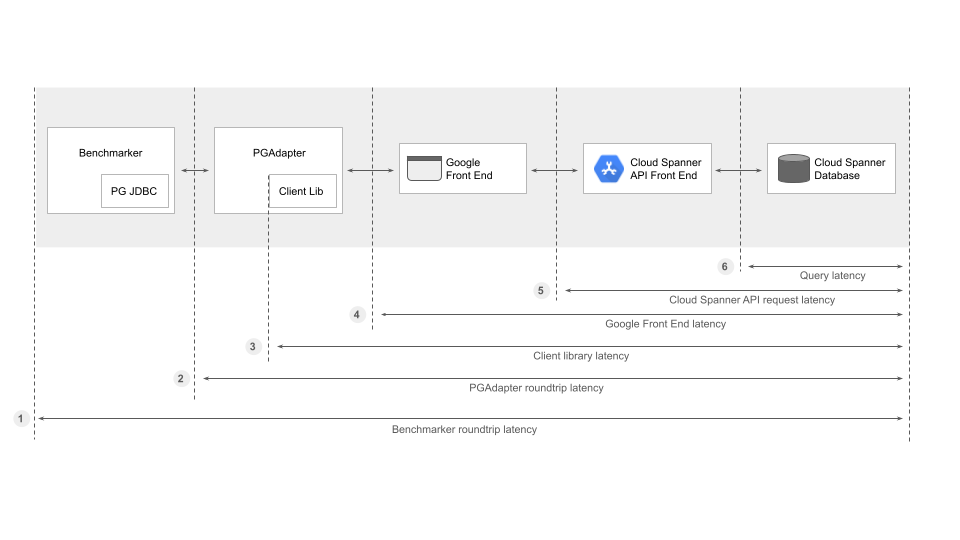This screenshot has width=960, height=540.
Task: Select the PGAdapter roundtrip latency label
Action: pyautogui.click(x=536, y=388)
